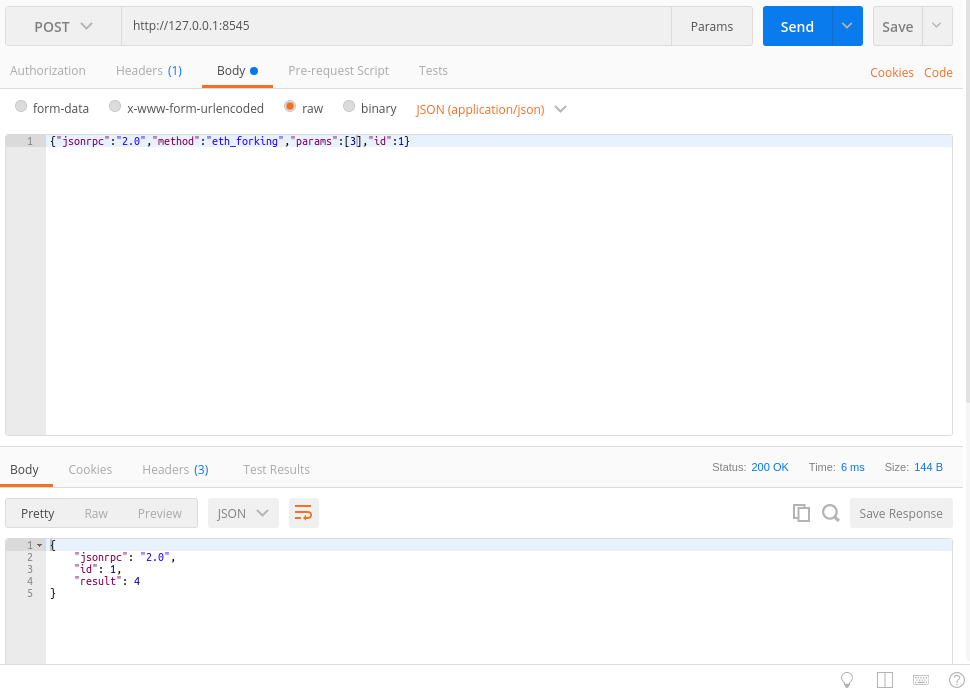The height and width of the screenshot is (693, 970).
Task: Click into request body JSON editor line
Action: [499, 141]
